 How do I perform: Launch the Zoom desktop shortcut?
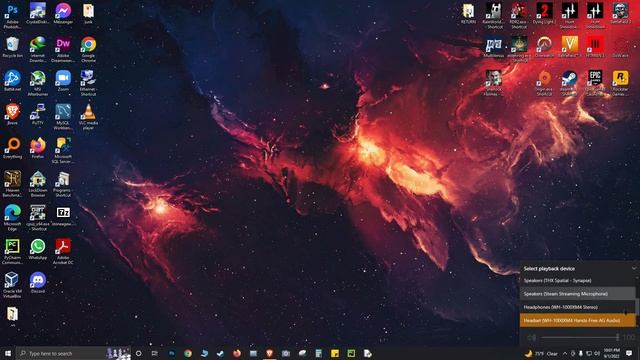pos(63,81)
